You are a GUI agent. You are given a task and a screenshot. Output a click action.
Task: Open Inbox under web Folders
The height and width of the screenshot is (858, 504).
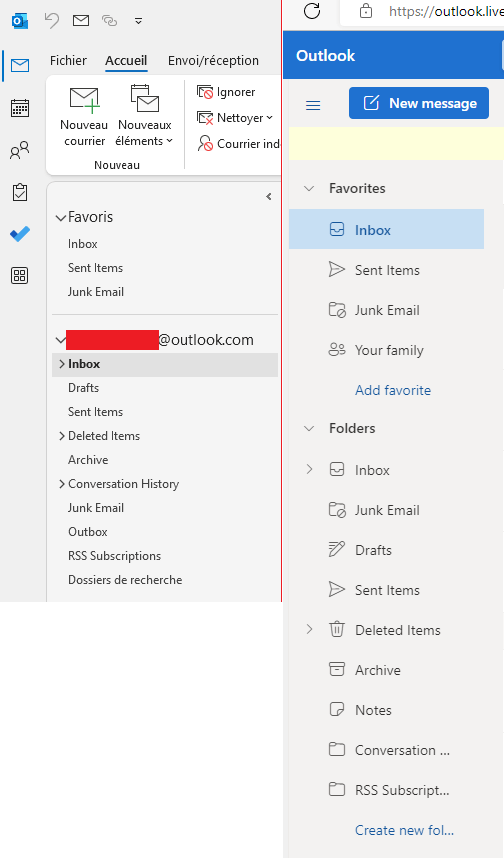click(x=372, y=470)
